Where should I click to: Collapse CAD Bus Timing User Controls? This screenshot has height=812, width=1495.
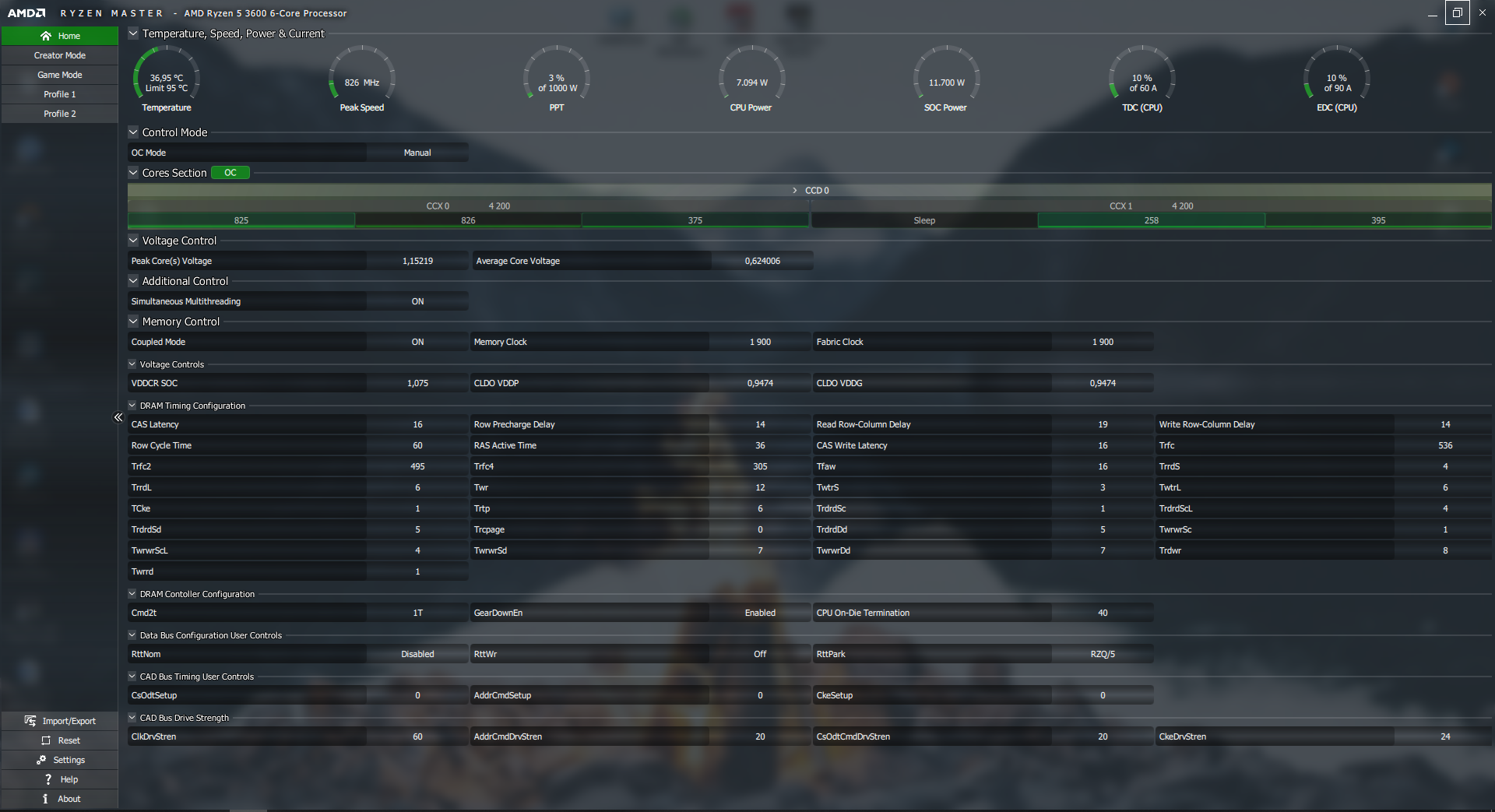point(132,677)
